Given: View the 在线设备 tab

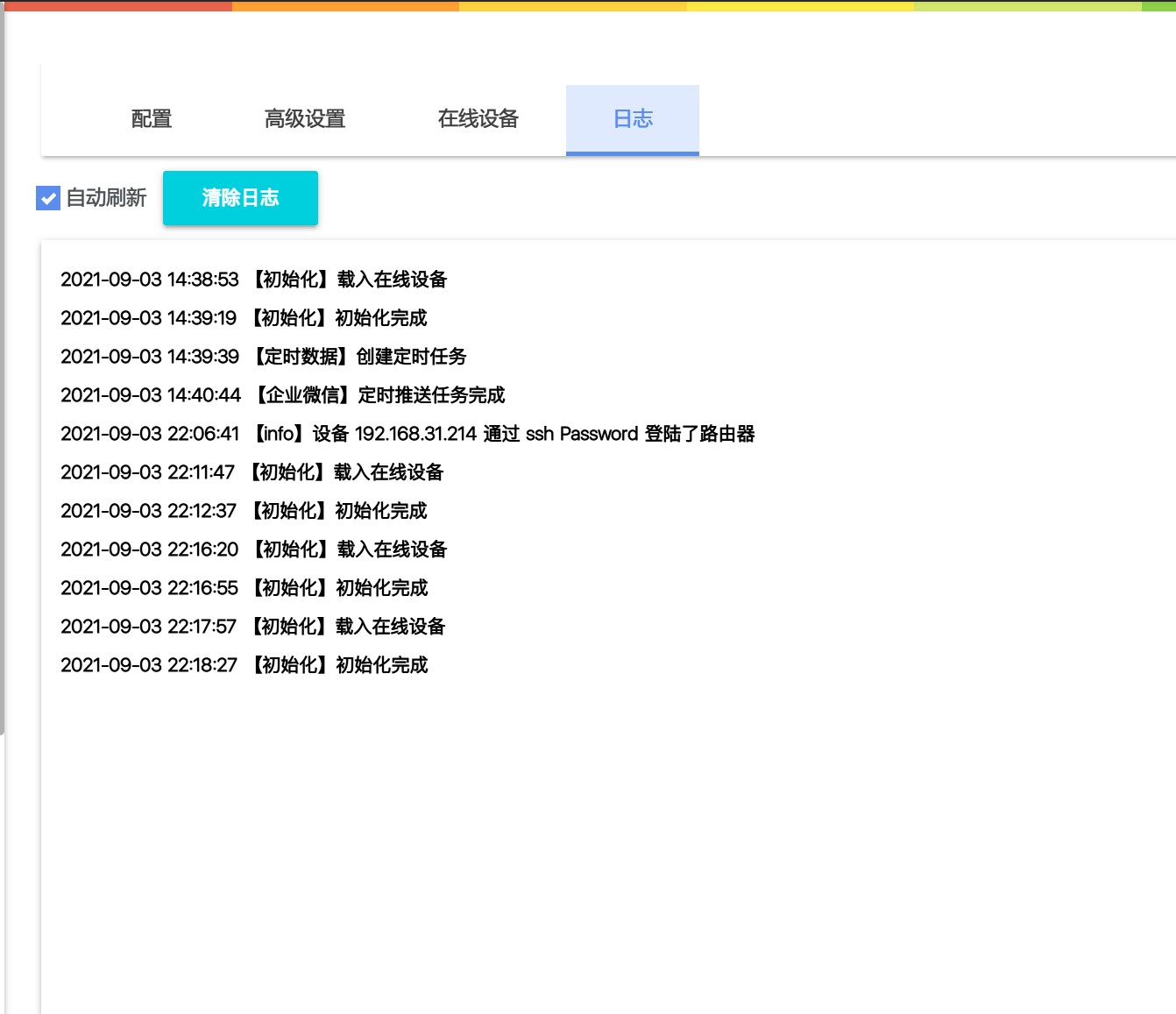Looking at the screenshot, I should tap(478, 118).
